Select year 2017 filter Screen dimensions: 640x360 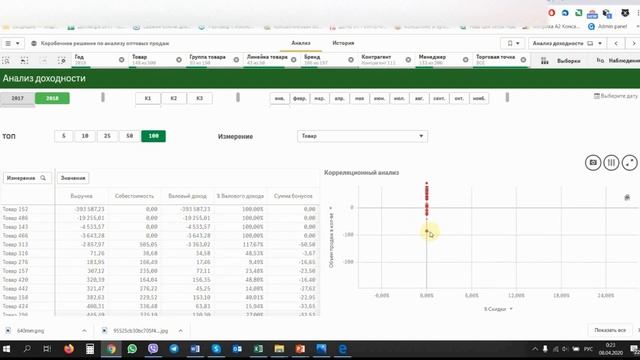pyautogui.click(x=18, y=98)
